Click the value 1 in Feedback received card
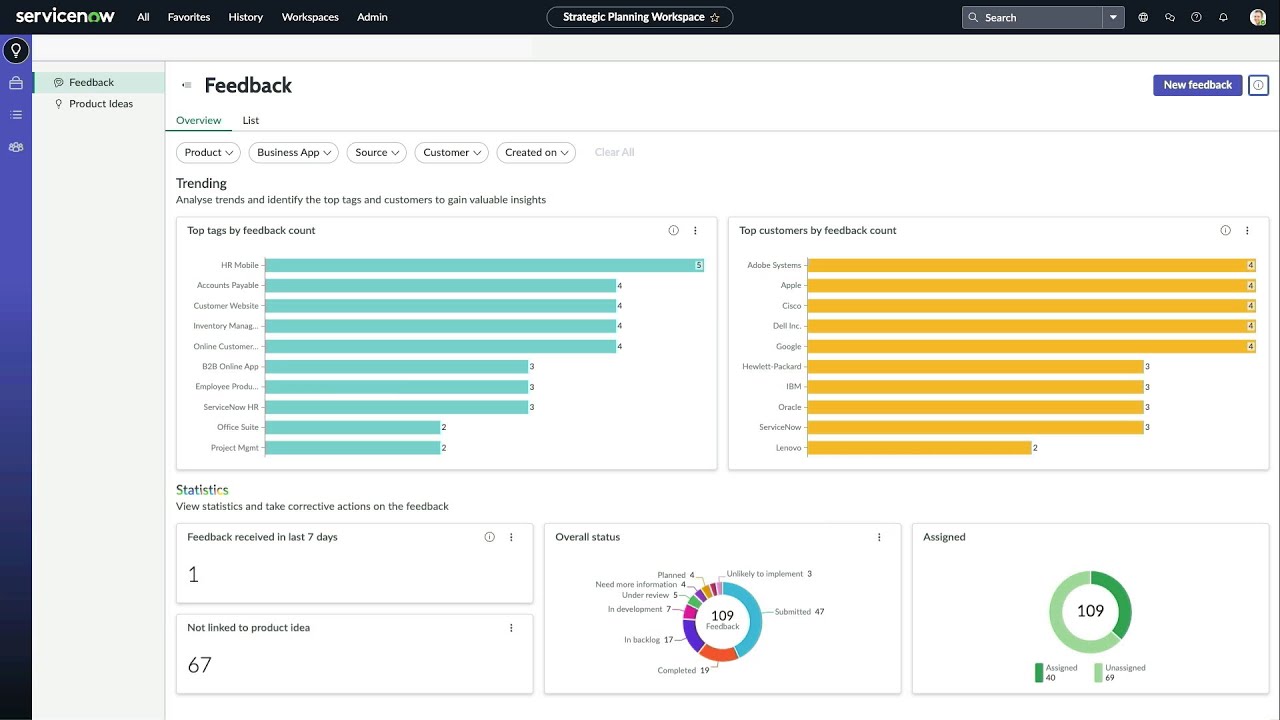 (193, 574)
